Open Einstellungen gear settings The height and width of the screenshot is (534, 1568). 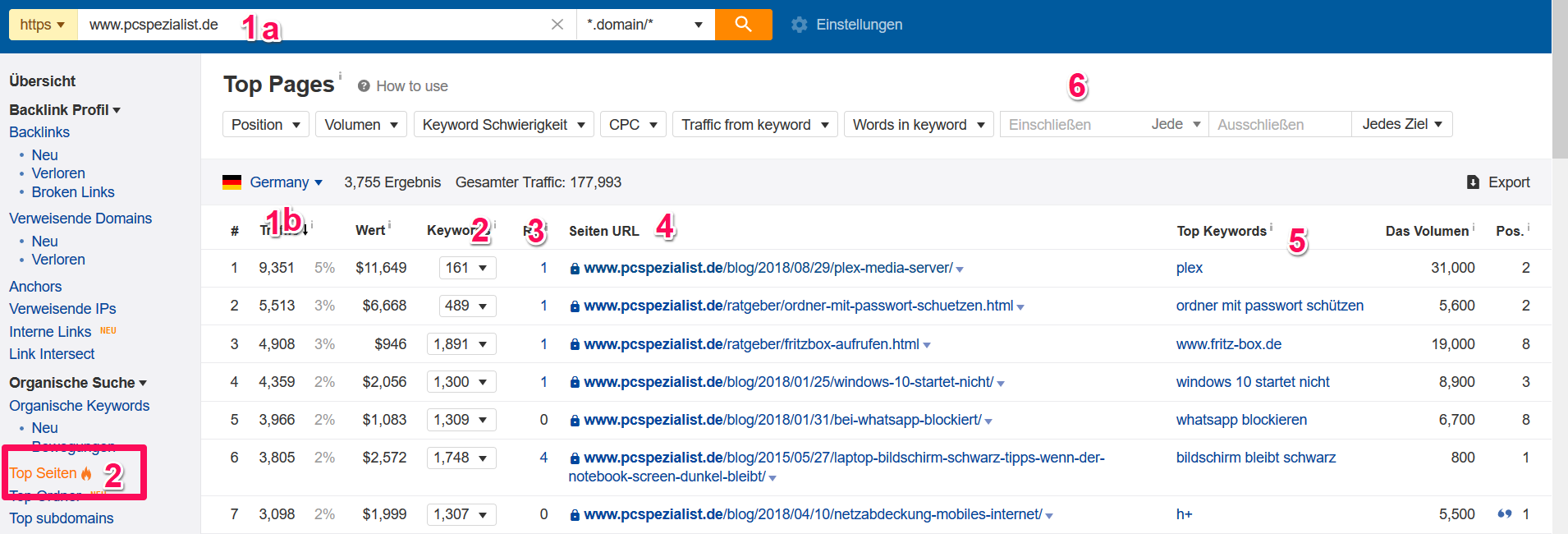846,25
